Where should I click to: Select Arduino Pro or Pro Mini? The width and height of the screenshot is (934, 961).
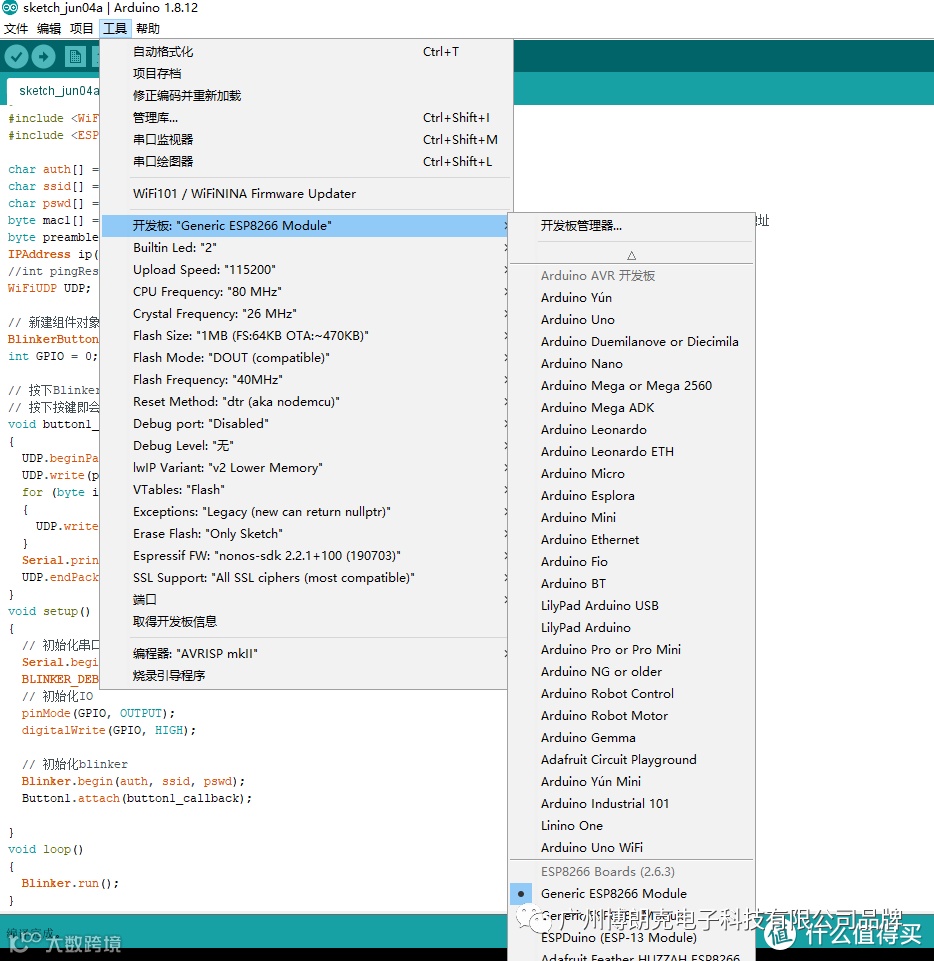(631, 650)
